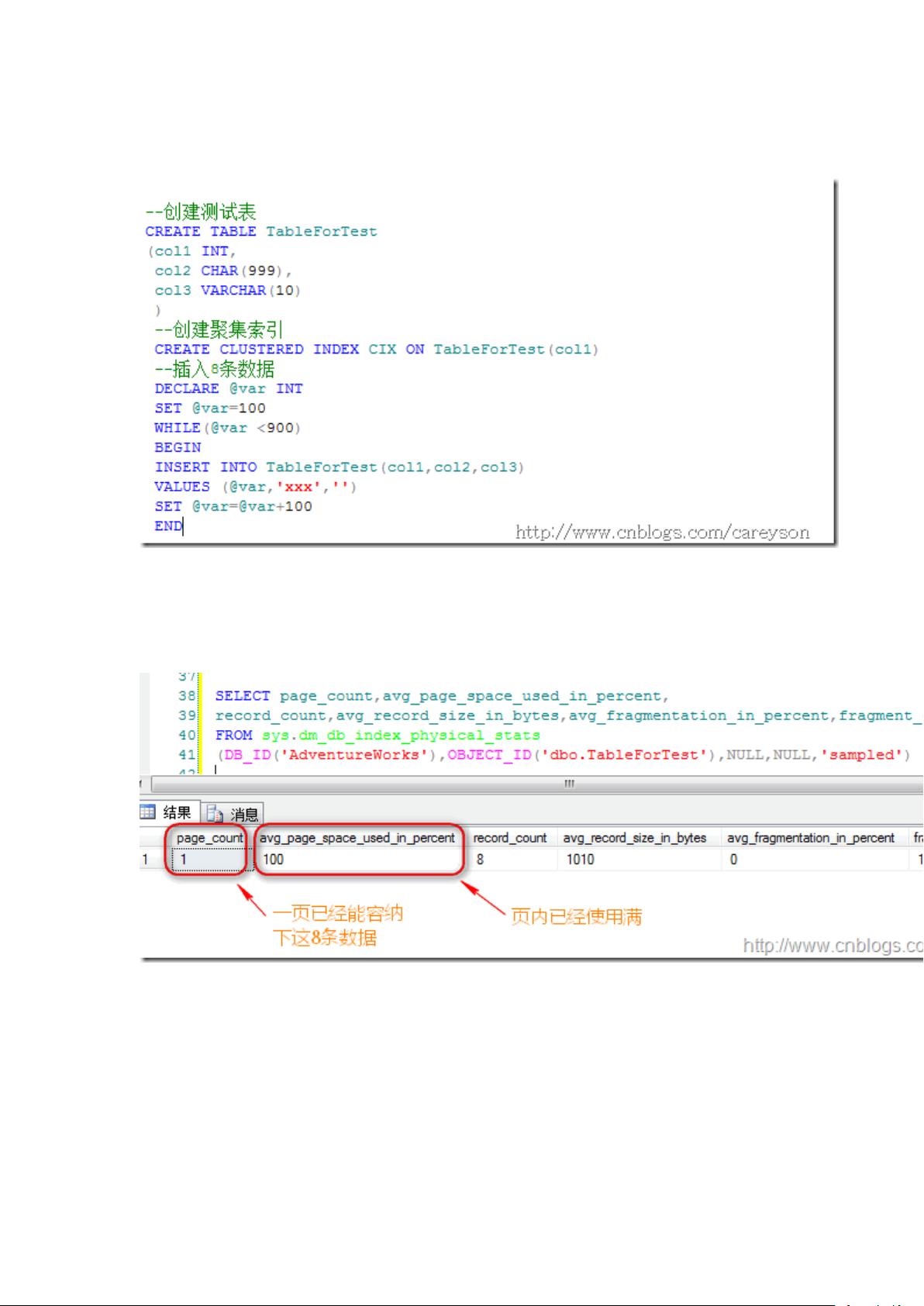The width and height of the screenshot is (924, 1306).
Task: Select the avg_record_size_in_bytes column header
Action: click(635, 838)
